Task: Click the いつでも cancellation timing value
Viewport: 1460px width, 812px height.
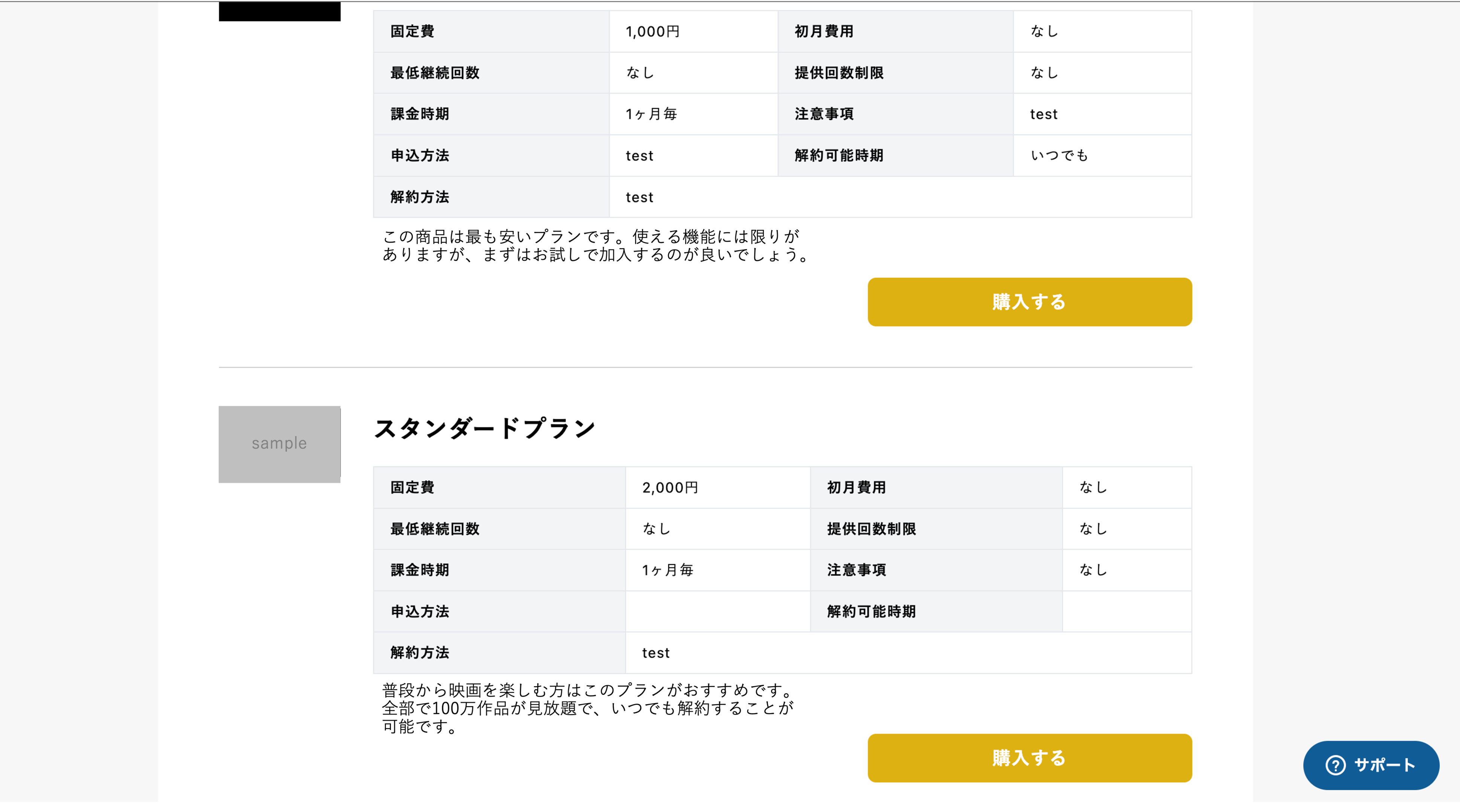Action: pyautogui.click(x=1059, y=155)
